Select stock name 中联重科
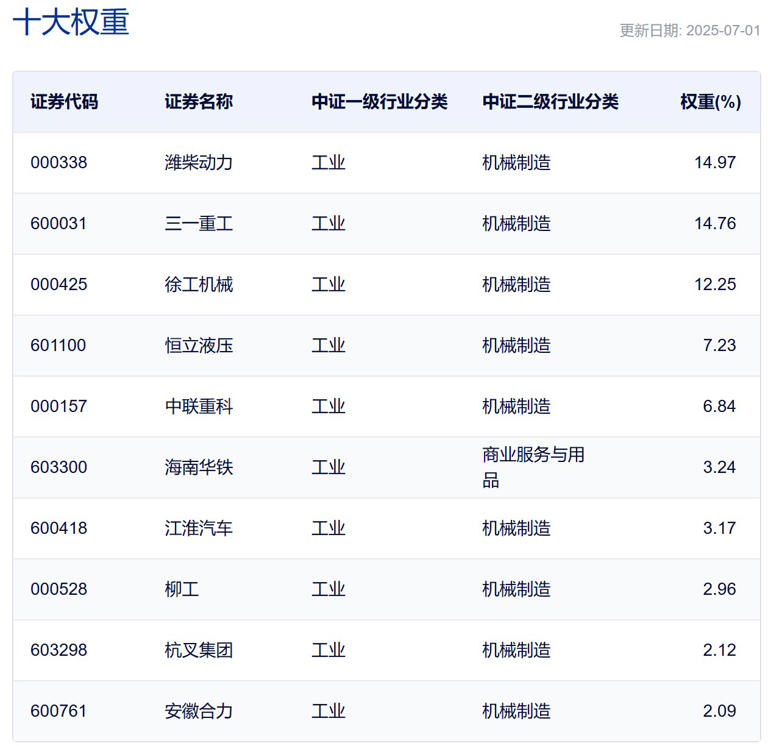The width and height of the screenshot is (768, 746). click(198, 407)
